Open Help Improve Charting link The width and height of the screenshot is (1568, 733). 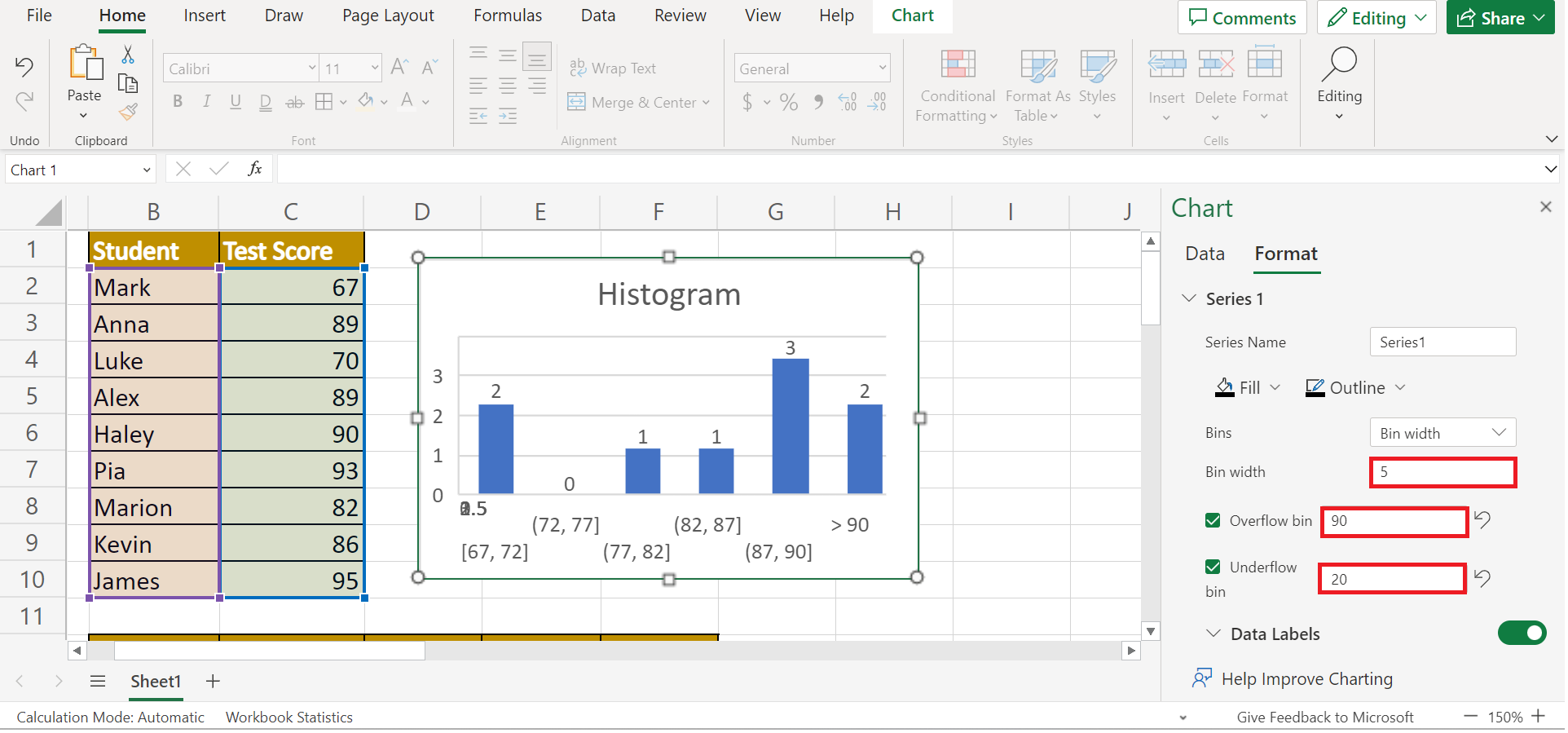tap(1306, 679)
